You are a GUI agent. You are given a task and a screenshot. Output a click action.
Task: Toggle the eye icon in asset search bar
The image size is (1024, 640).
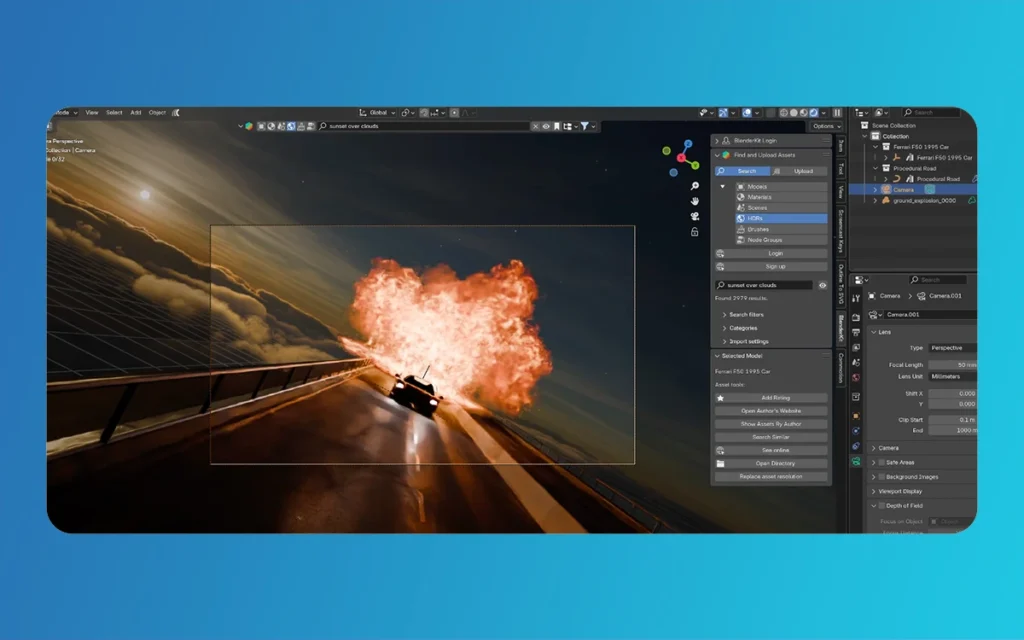[x=546, y=126]
